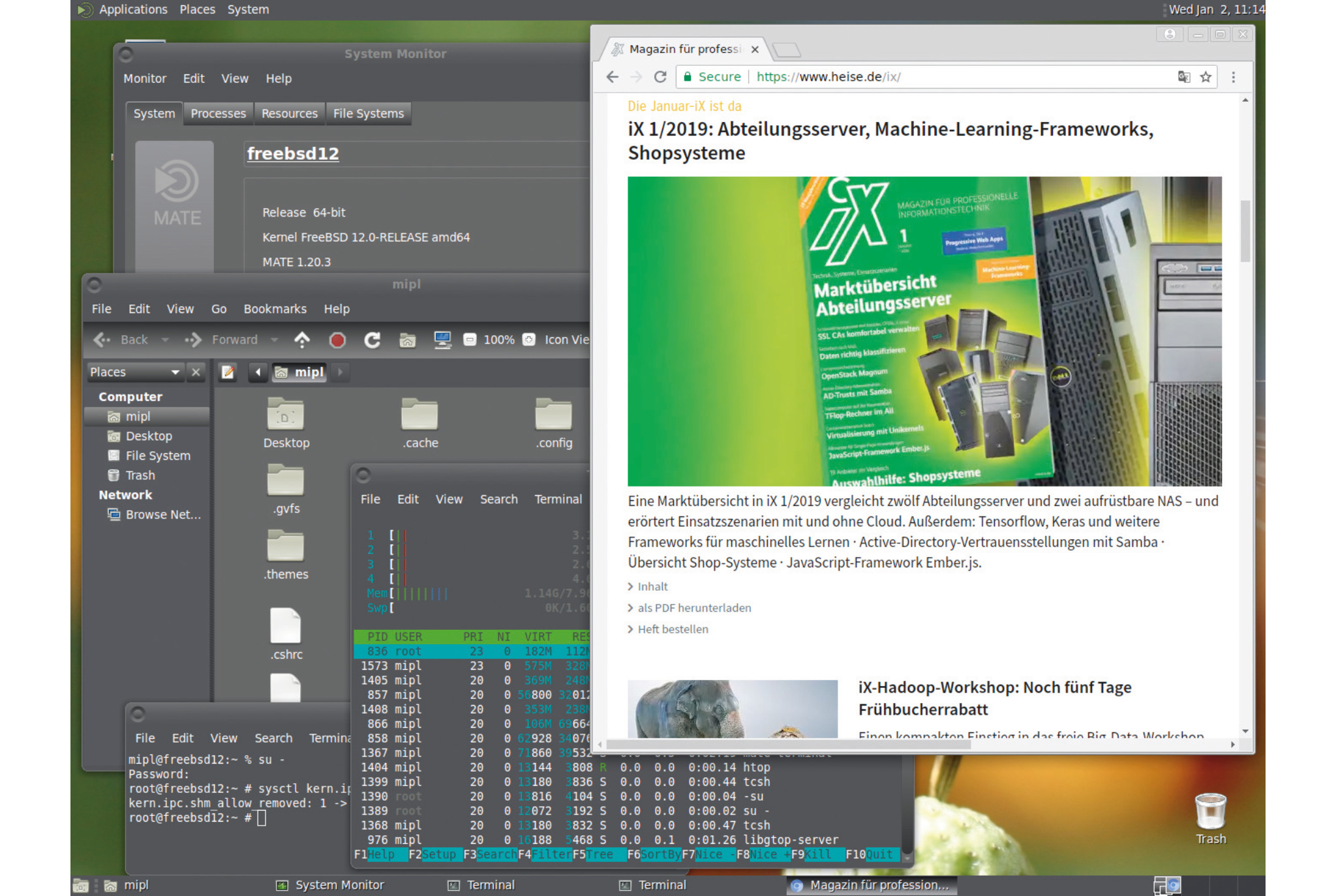The height and width of the screenshot is (896, 1336).
Task: Reload the heise.de page in Chrome
Action: (660, 77)
